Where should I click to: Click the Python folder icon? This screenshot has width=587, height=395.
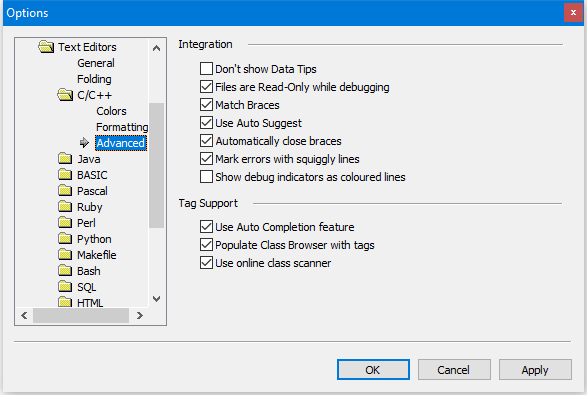coord(65,238)
